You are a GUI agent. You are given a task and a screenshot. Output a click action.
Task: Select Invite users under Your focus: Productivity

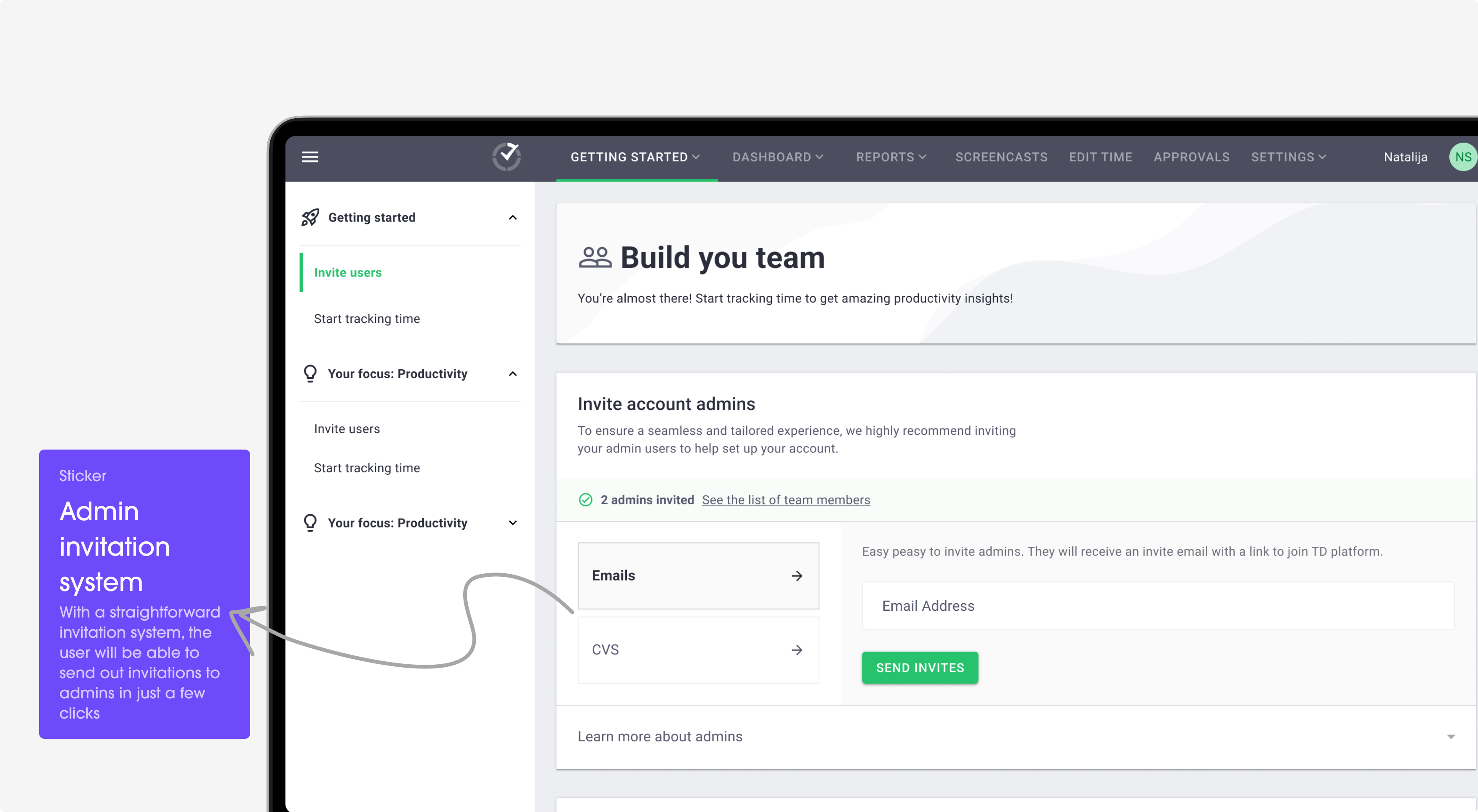pos(347,429)
